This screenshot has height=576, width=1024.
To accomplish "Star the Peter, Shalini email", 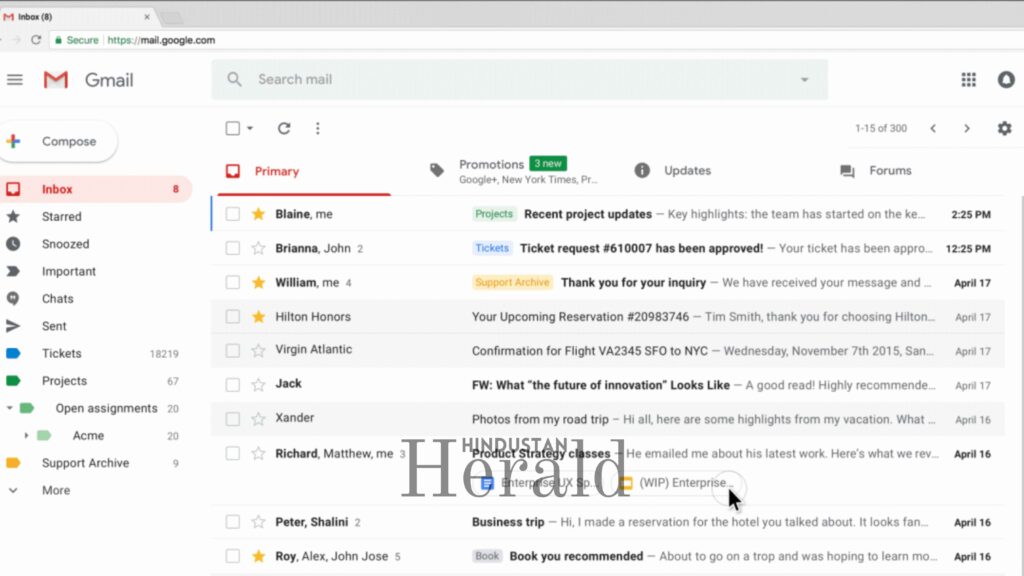I will (x=259, y=522).
